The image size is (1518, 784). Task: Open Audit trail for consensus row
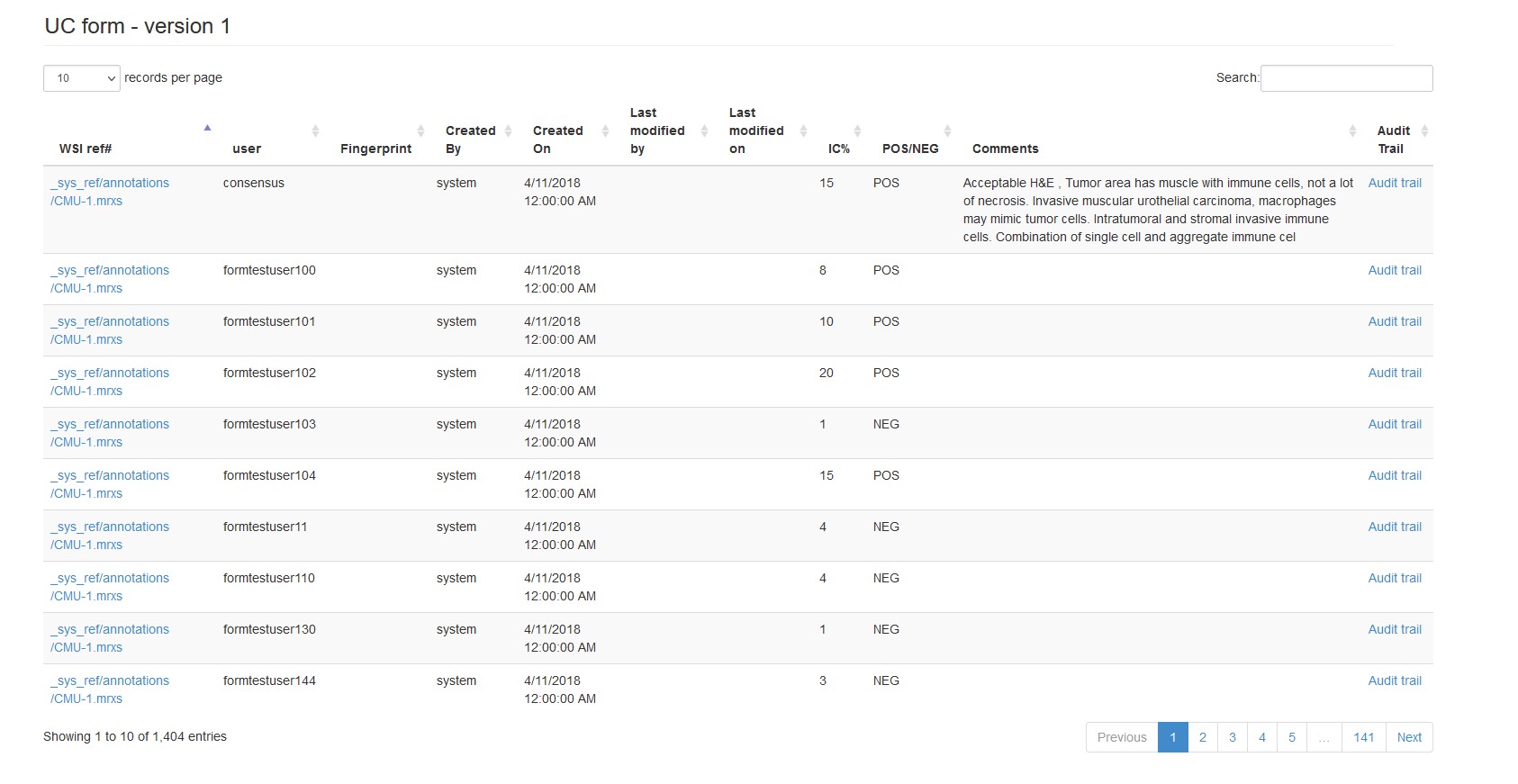1395,183
